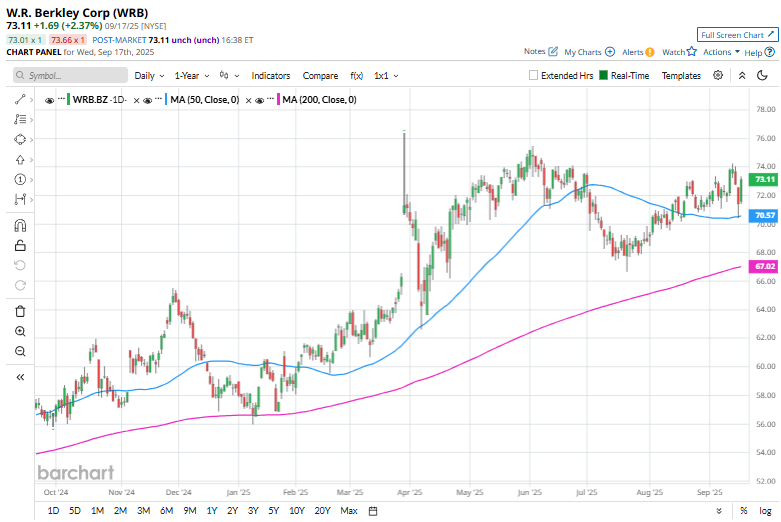This screenshot has height=522, width=781.
Task: Expand the 1-Year period dropdown
Action: (192, 76)
